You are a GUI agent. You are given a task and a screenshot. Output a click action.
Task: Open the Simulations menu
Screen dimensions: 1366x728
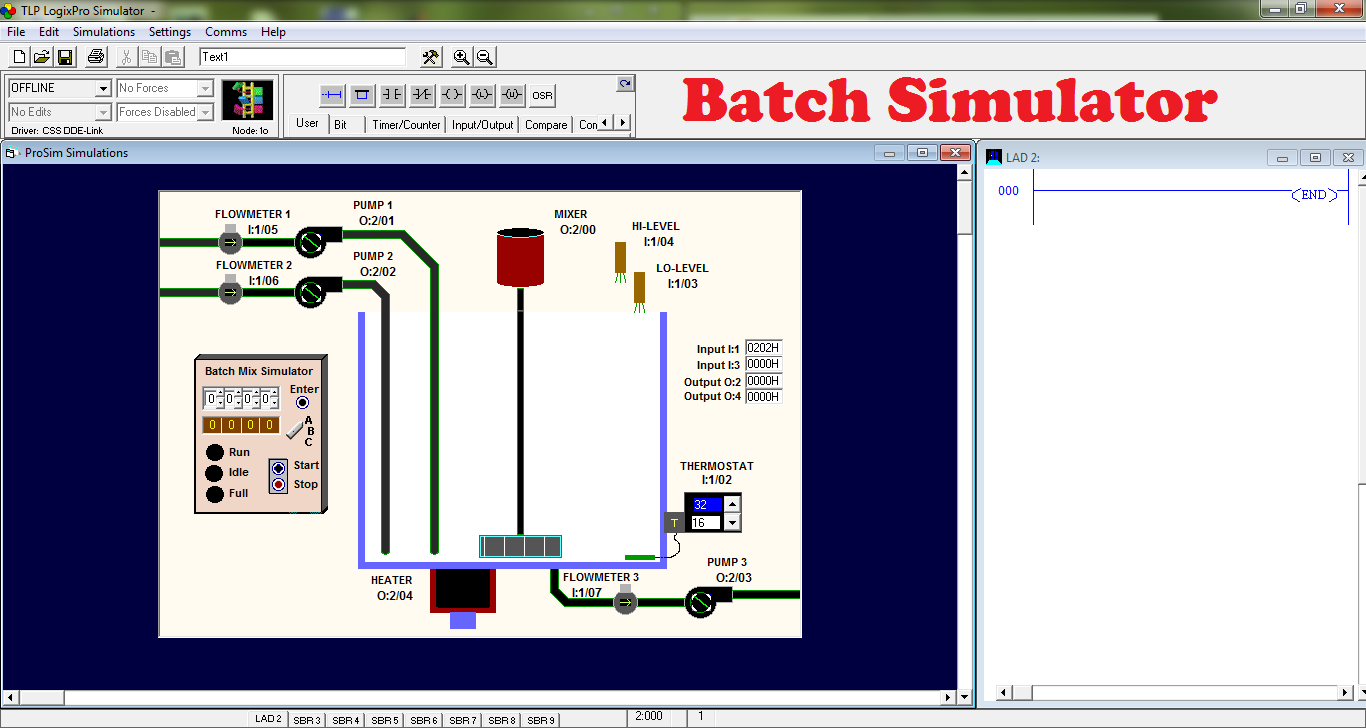click(103, 31)
